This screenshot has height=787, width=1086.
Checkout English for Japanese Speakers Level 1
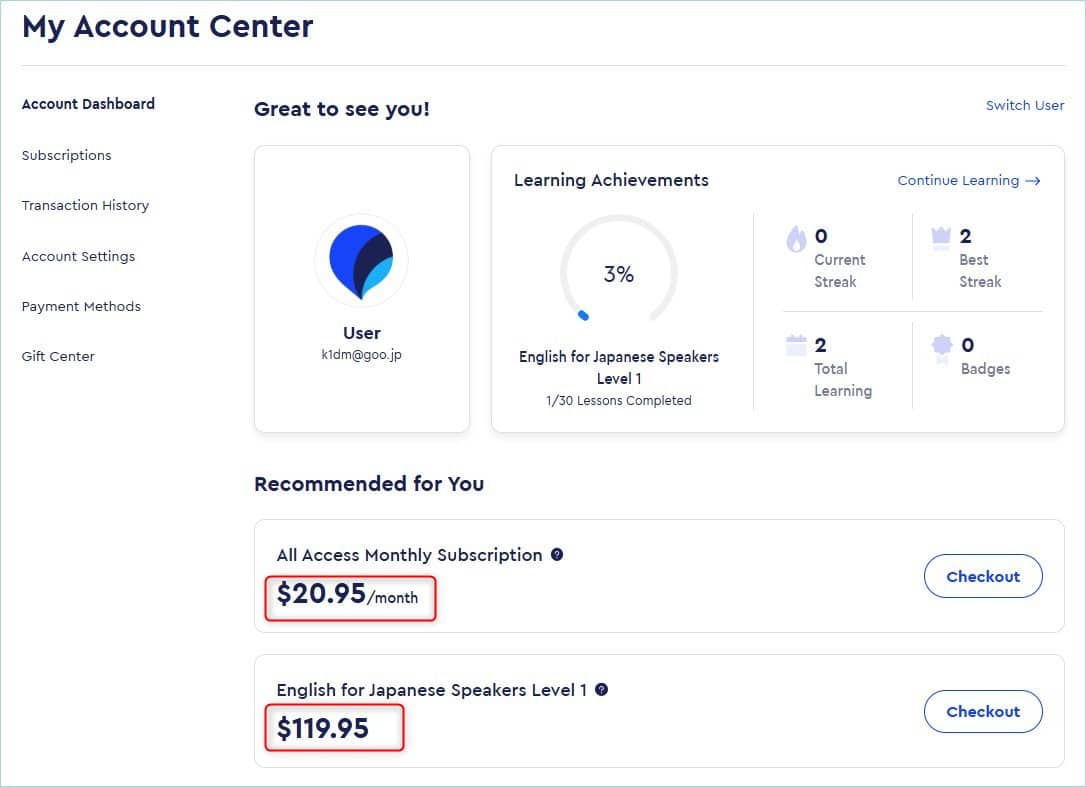[x=982, y=711]
